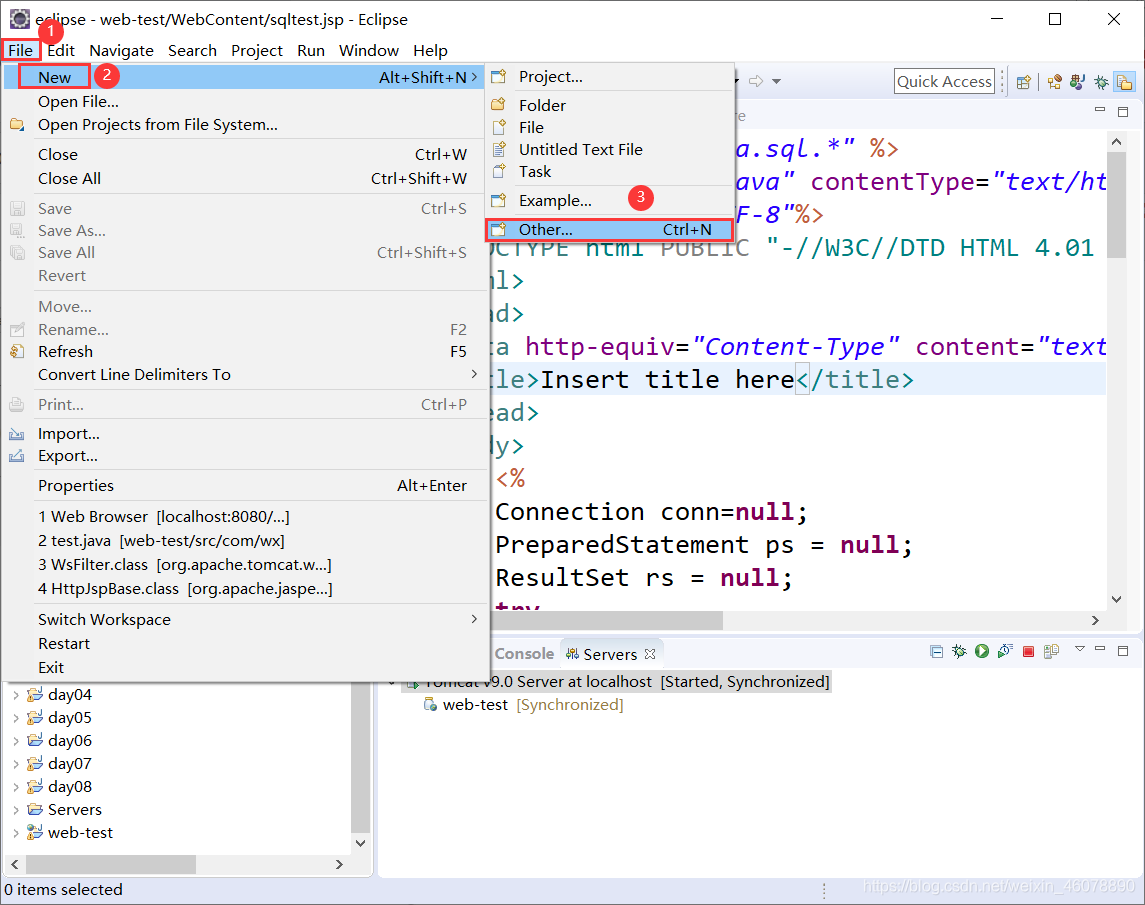
Task: Start the server in debug mode
Action: tap(959, 652)
